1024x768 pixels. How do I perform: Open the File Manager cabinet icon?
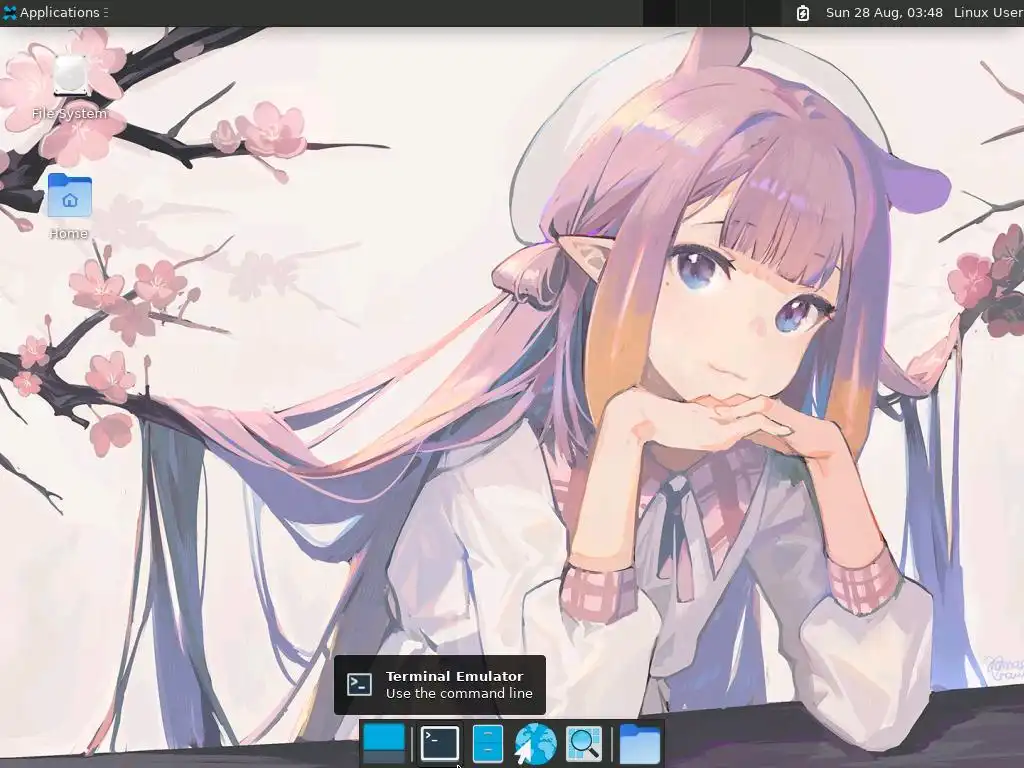click(488, 743)
